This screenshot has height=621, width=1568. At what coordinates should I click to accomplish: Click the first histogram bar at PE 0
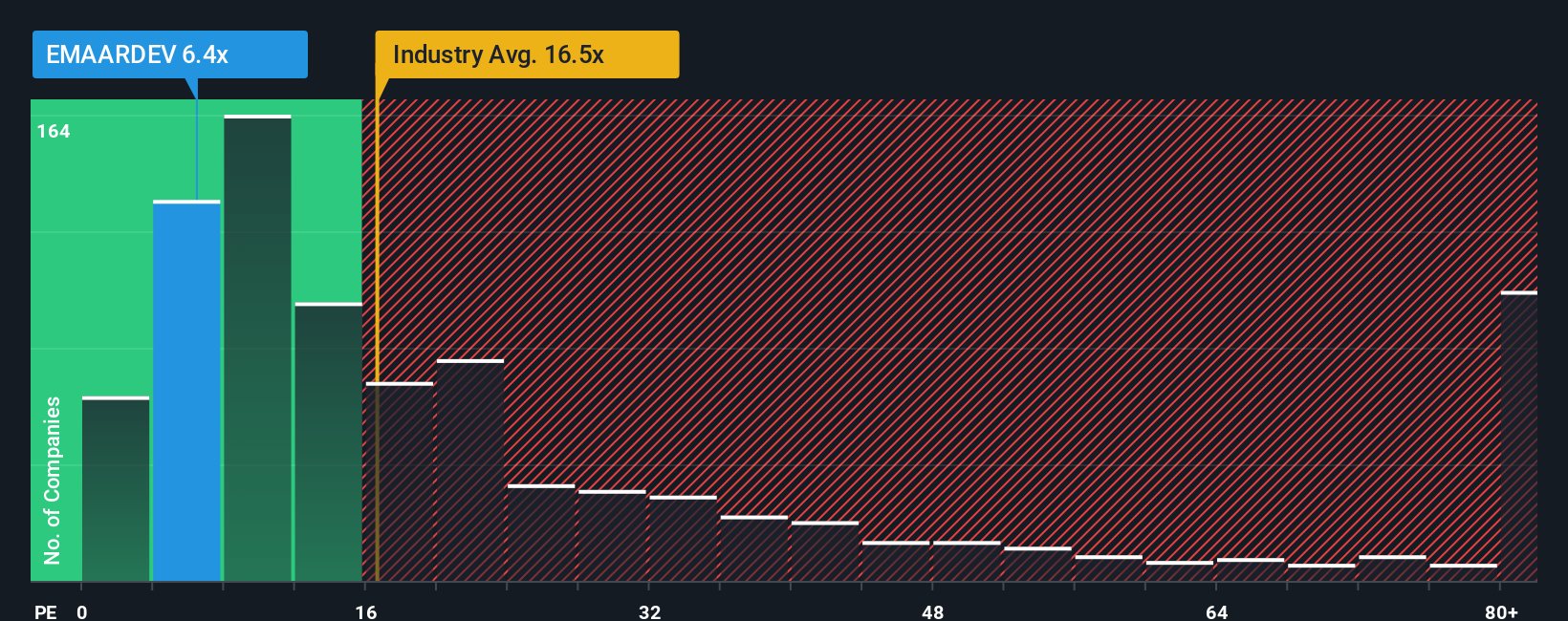point(116,488)
